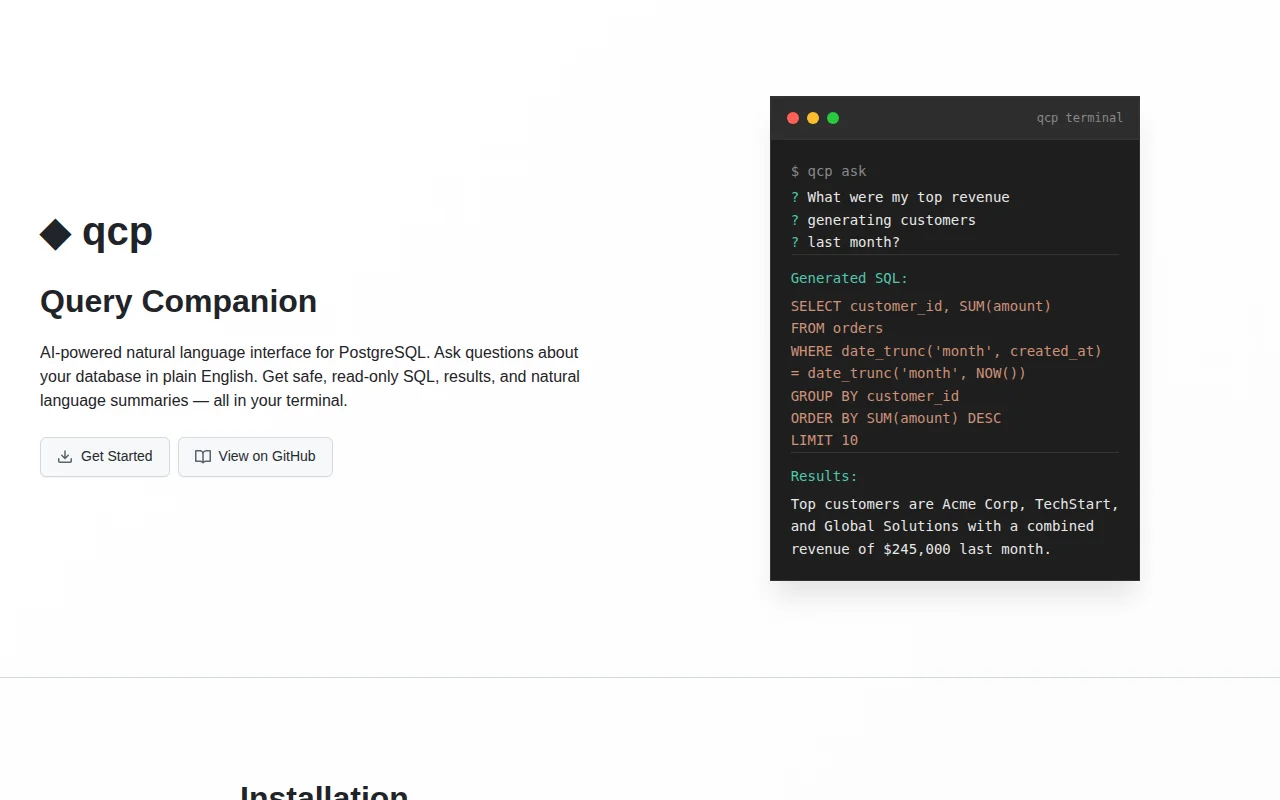Click the green dot in terminal titlebar
Viewport: 1280px width, 800px height.
(833, 118)
